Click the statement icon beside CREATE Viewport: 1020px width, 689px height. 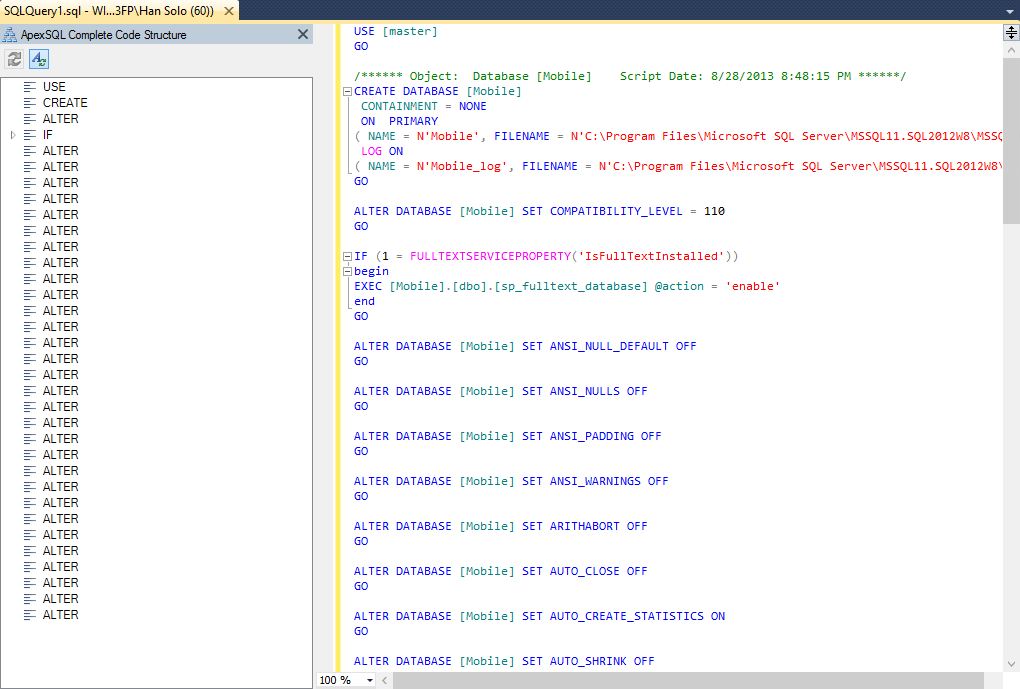[x=30, y=103]
